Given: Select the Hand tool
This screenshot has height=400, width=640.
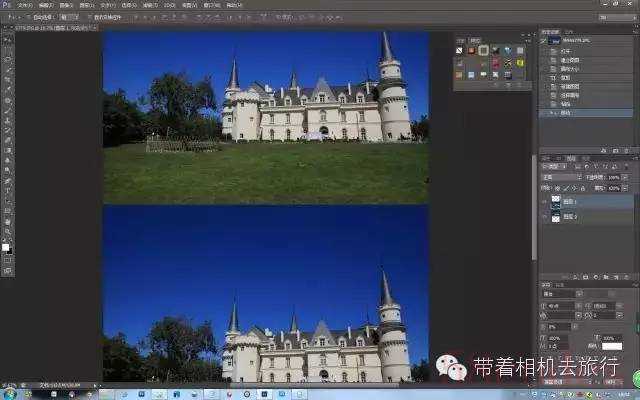Looking at the screenshot, I should tap(7, 222).
